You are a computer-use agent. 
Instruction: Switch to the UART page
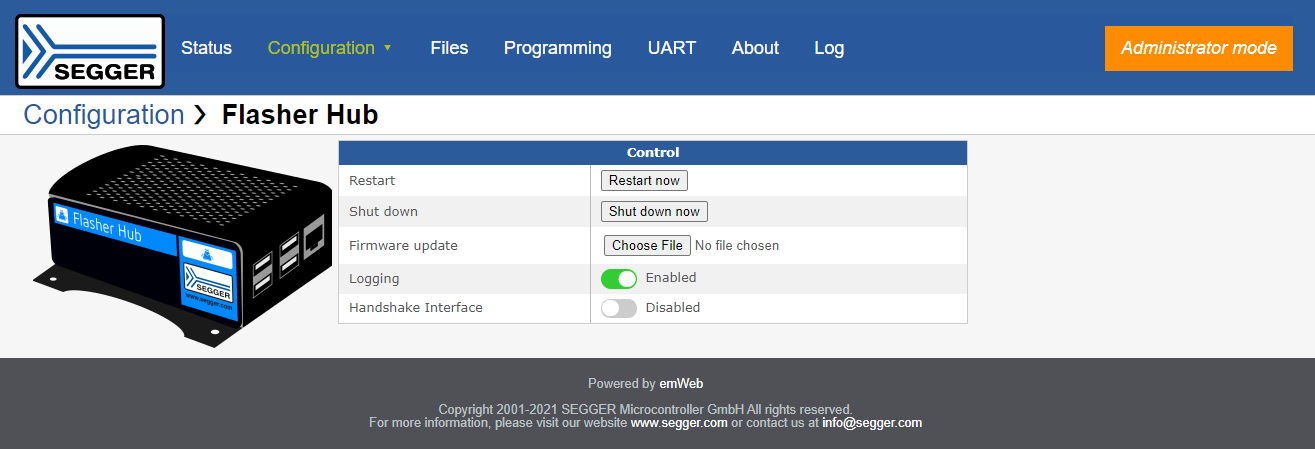click(671, 48)
